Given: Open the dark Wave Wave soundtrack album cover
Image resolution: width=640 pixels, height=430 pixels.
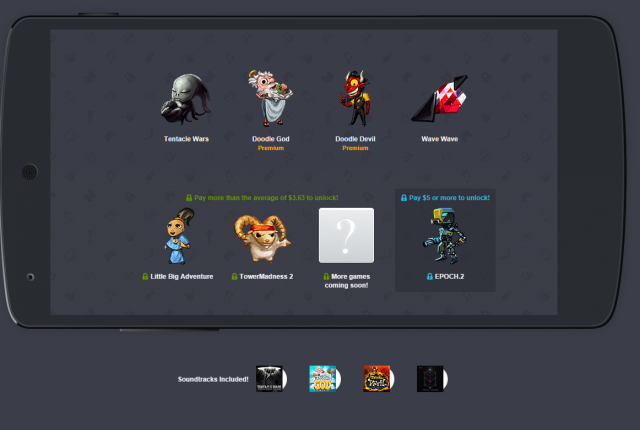Looking at the screenshot, I should (x=430, y=379).
